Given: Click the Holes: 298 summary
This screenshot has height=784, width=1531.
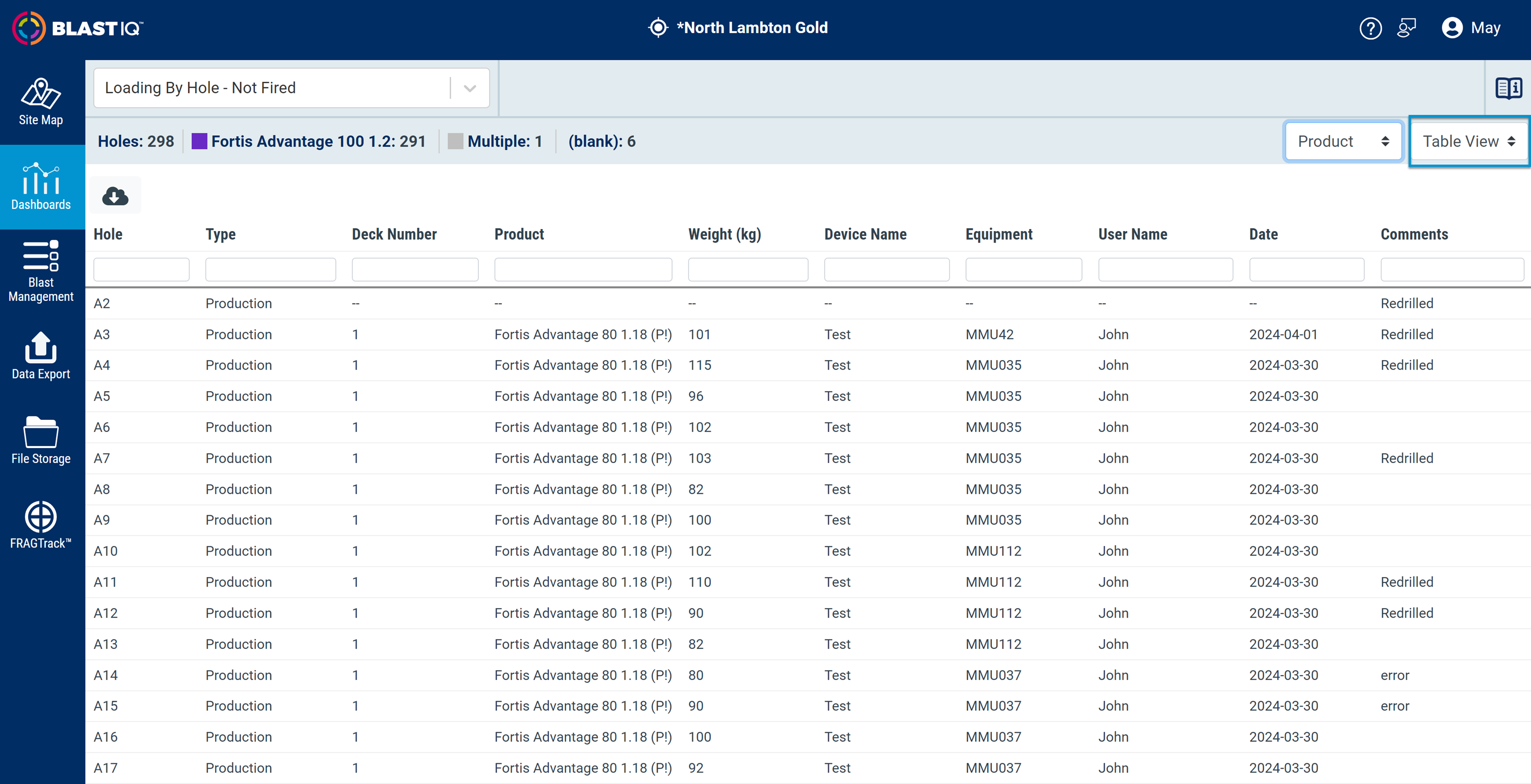Looking at the screenshot, I should 136,141.
